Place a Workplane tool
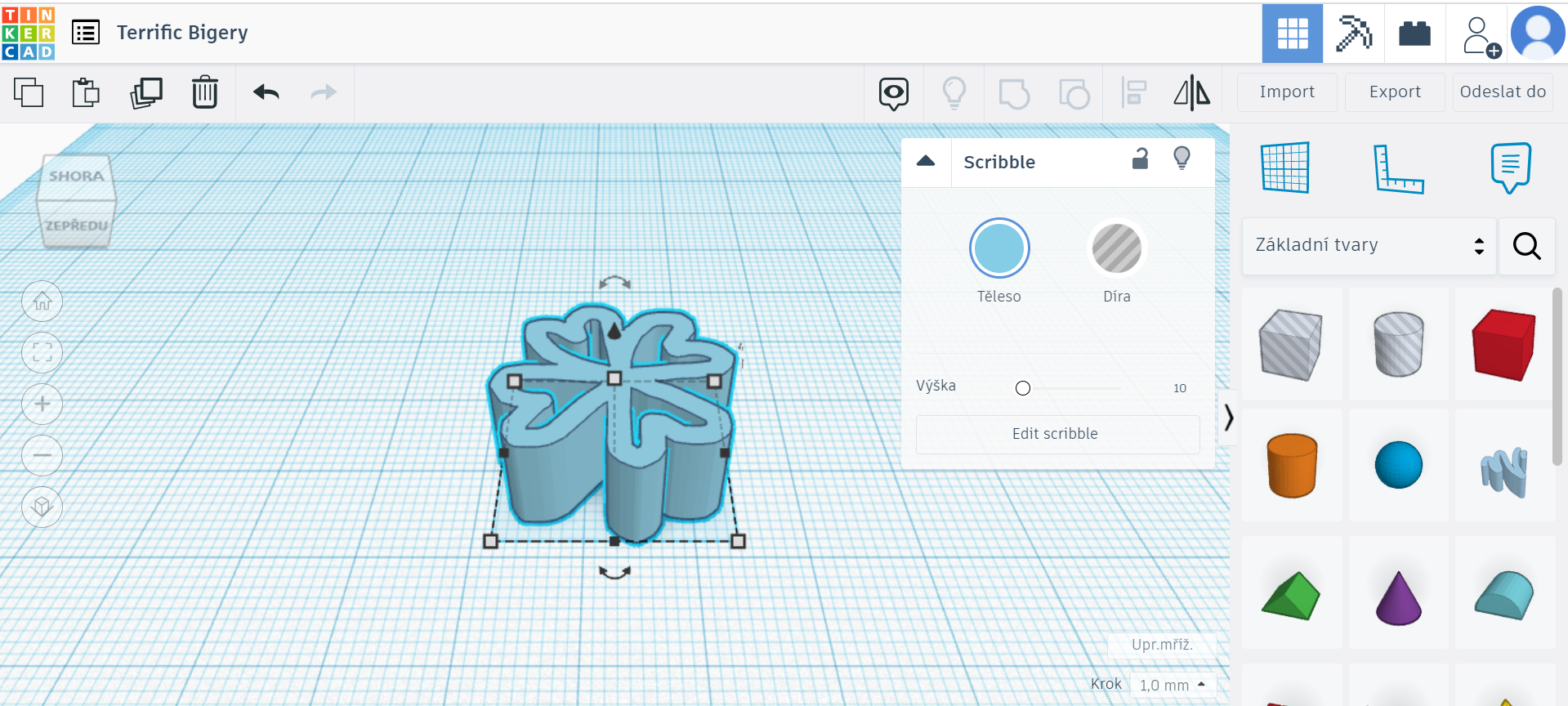 tap(1285, 168)
